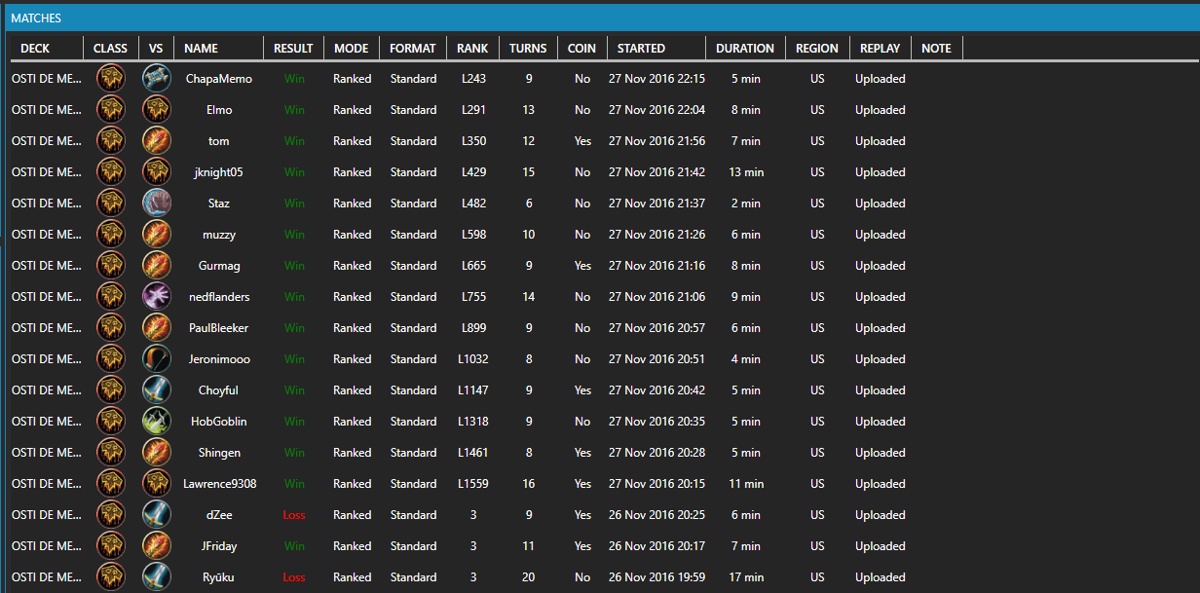
Task: Sort by the COIN column header
Action: (x=582, y=48)
